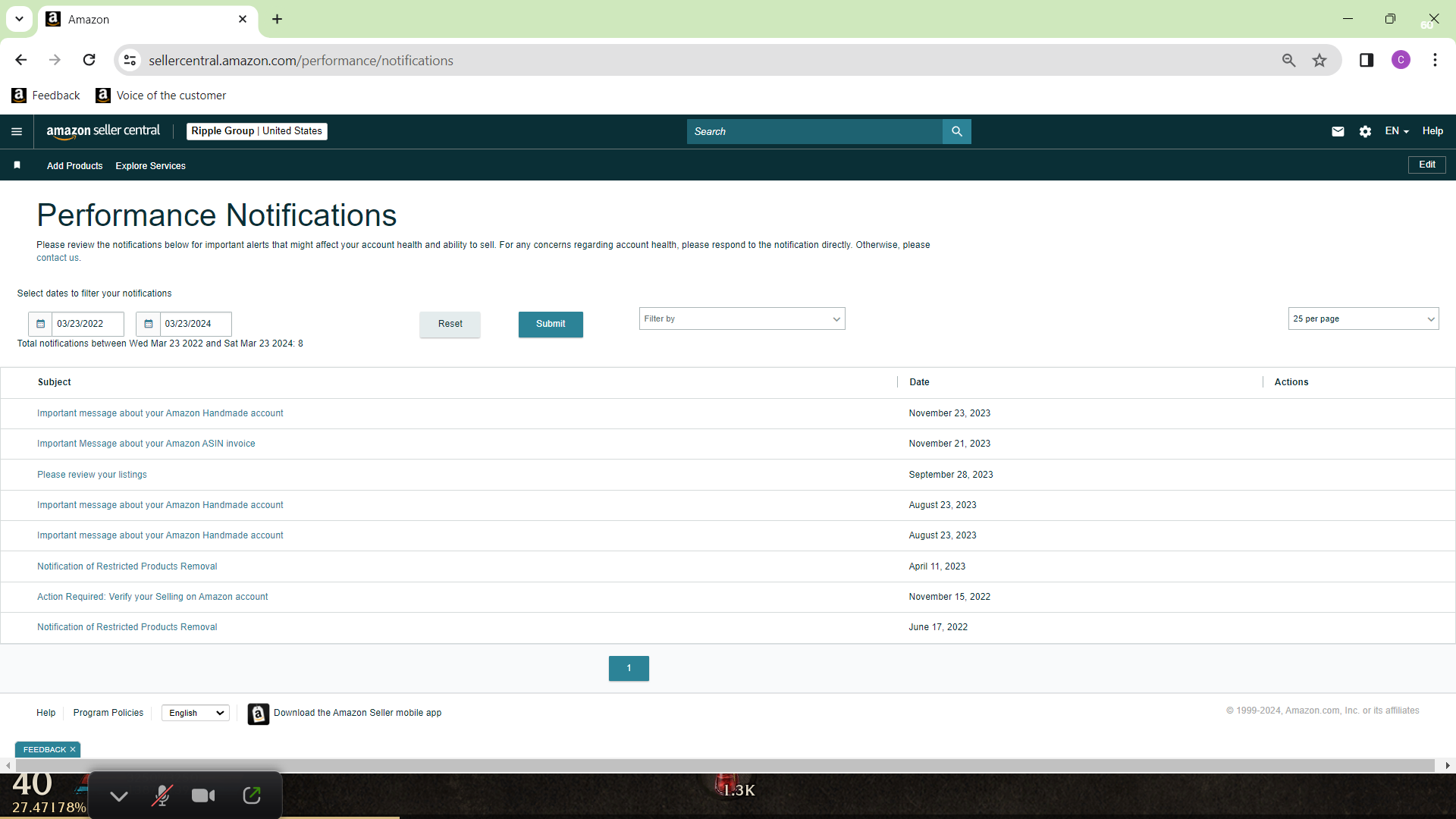This screenshot has height=819, width=1456.
Task: Dismiss the FEEDBACK tab
Action: click(x=73, y=750)
